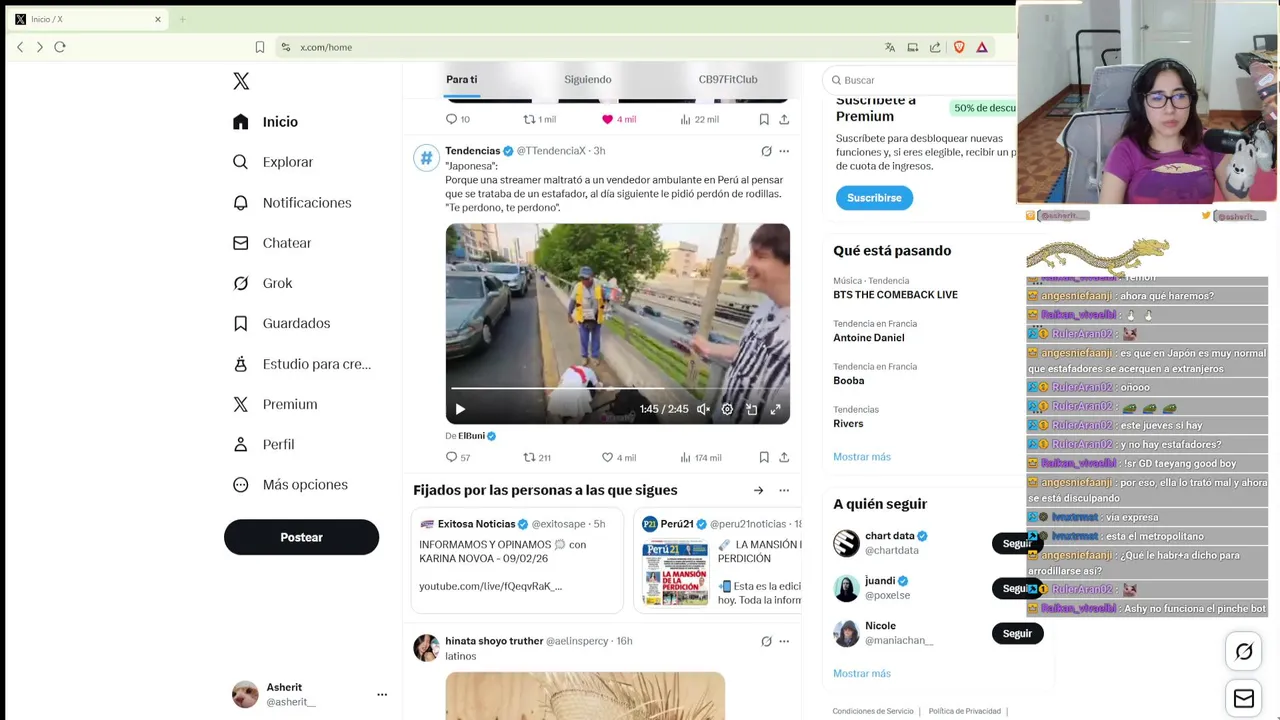Bookmark the Tendencias post
This screenshot has width=1280, height=720.
tap(764, 457)
